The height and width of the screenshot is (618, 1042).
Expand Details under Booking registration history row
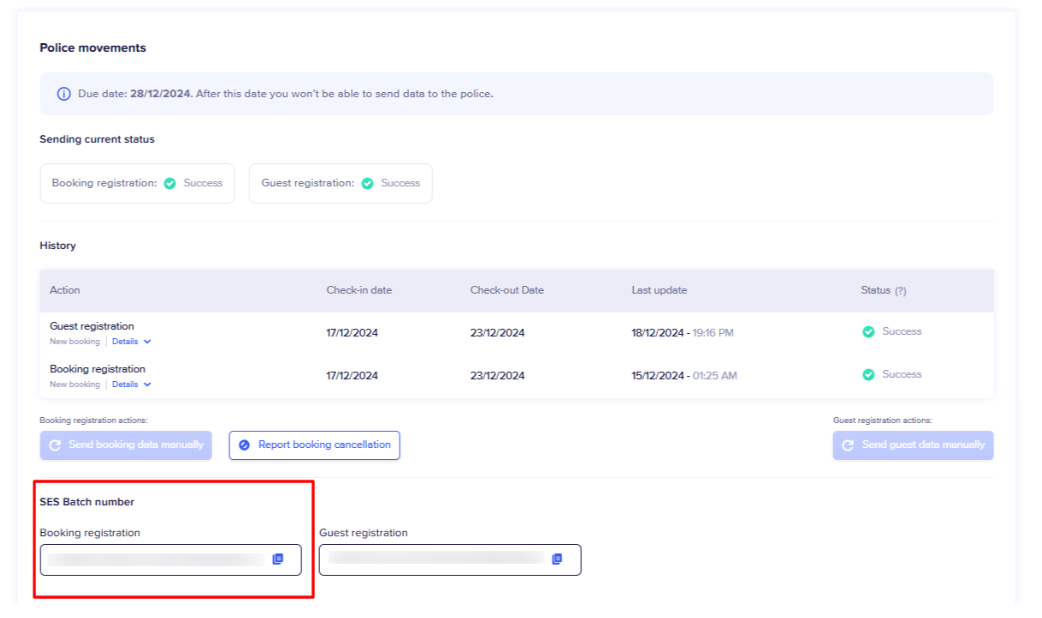[x=131, y=384]
